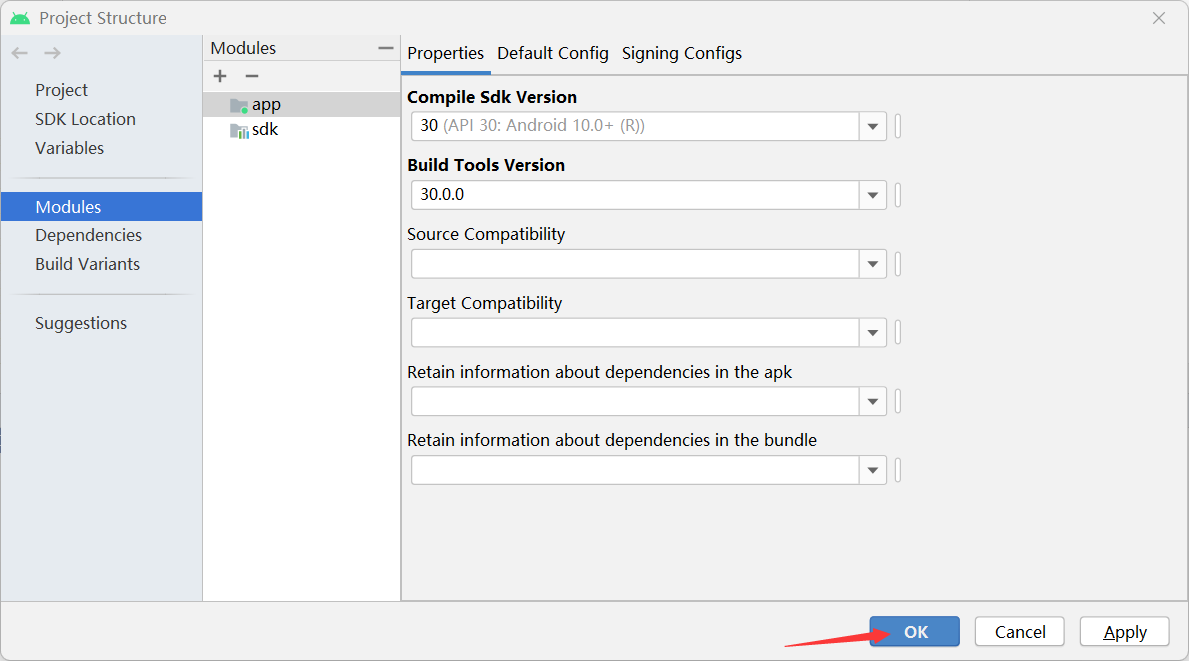This screenshot has height=661, width=1189.
Task: Go back with the left arrow icon
Action: (x=20, y=53)
